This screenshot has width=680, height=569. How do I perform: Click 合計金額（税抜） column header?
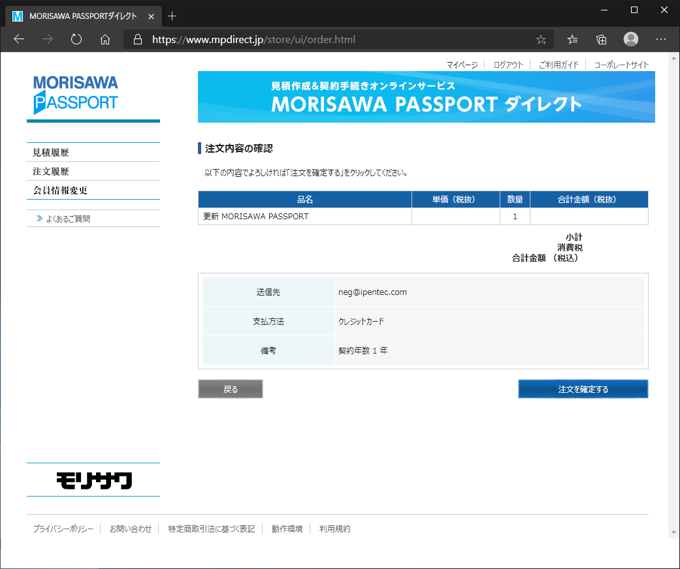coord(588,199)
